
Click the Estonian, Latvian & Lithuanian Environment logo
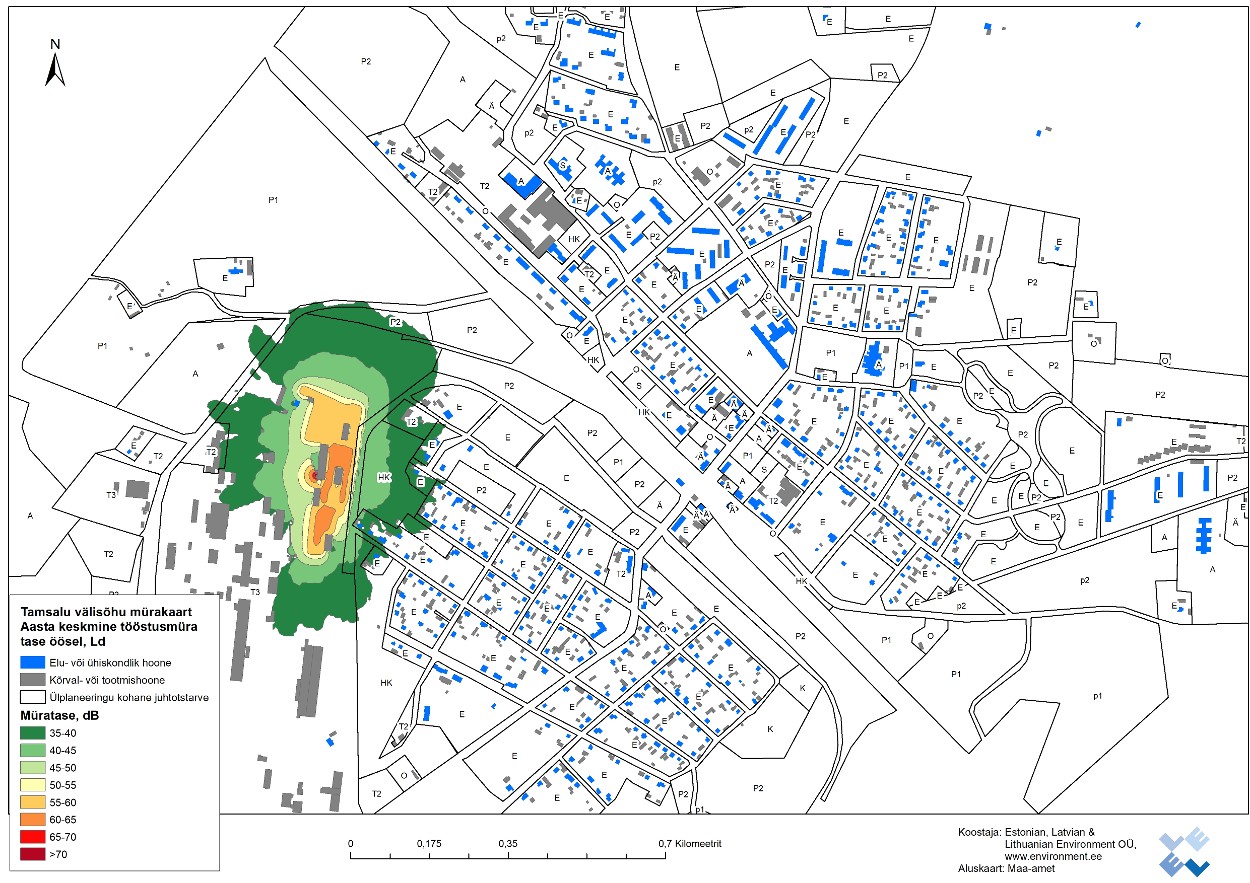point(1183,852)
